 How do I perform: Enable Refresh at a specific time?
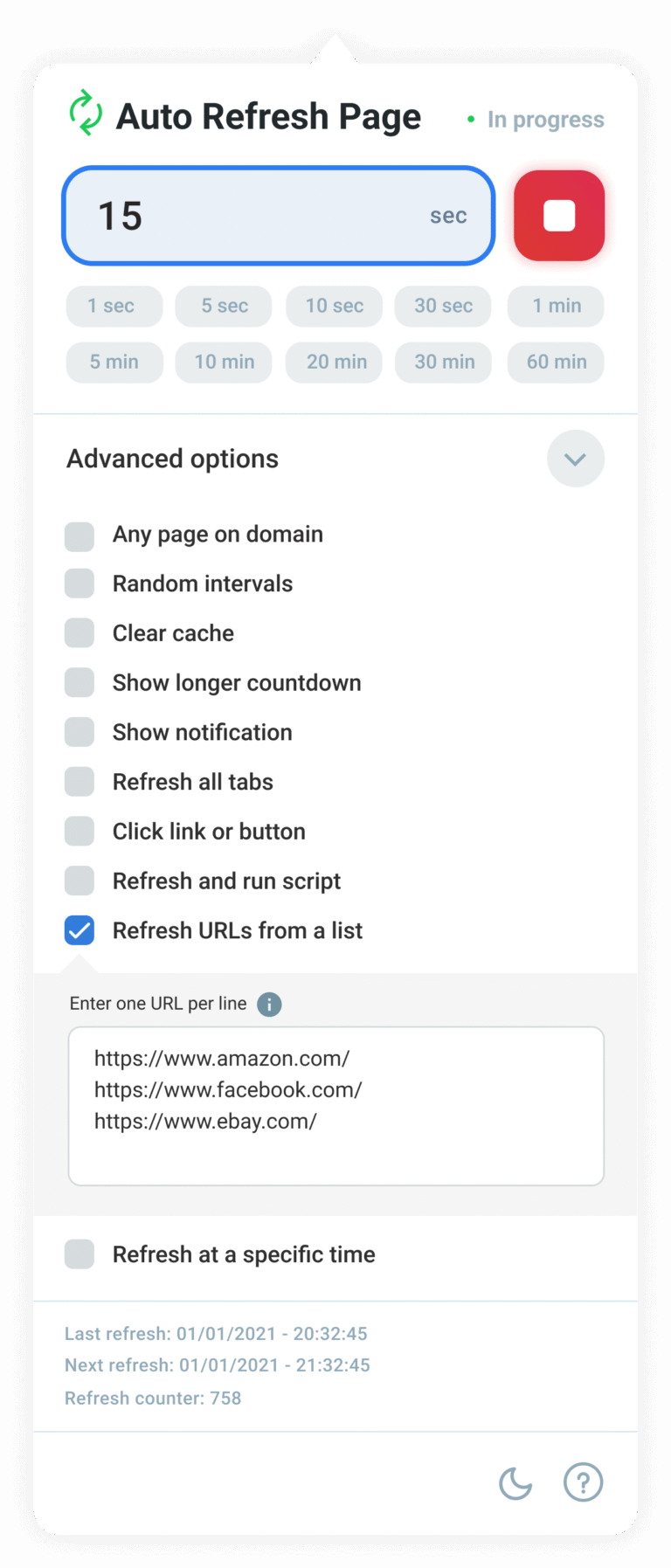point(80,1254)
